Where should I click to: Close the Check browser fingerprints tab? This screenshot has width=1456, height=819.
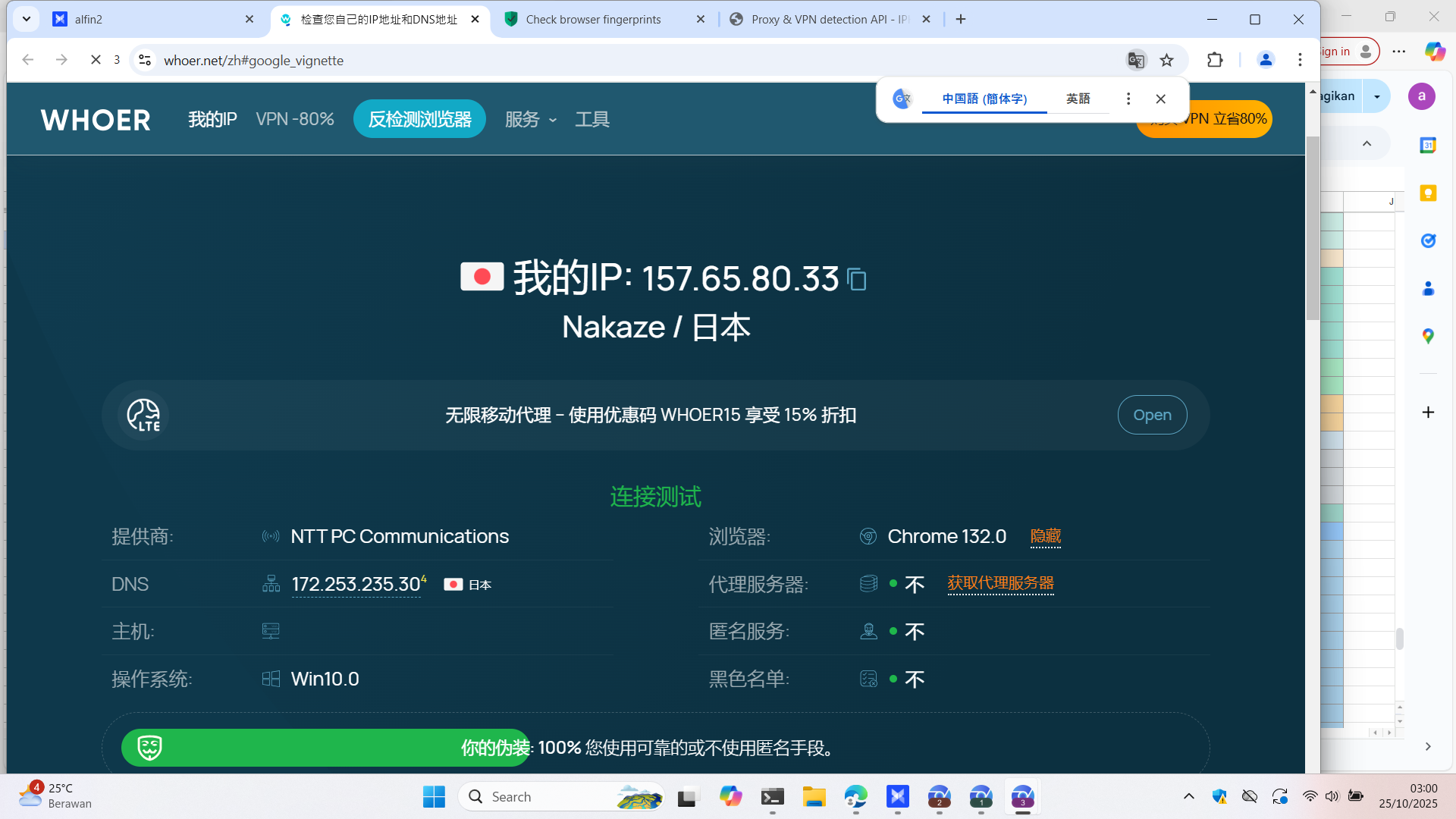[701, 19]
